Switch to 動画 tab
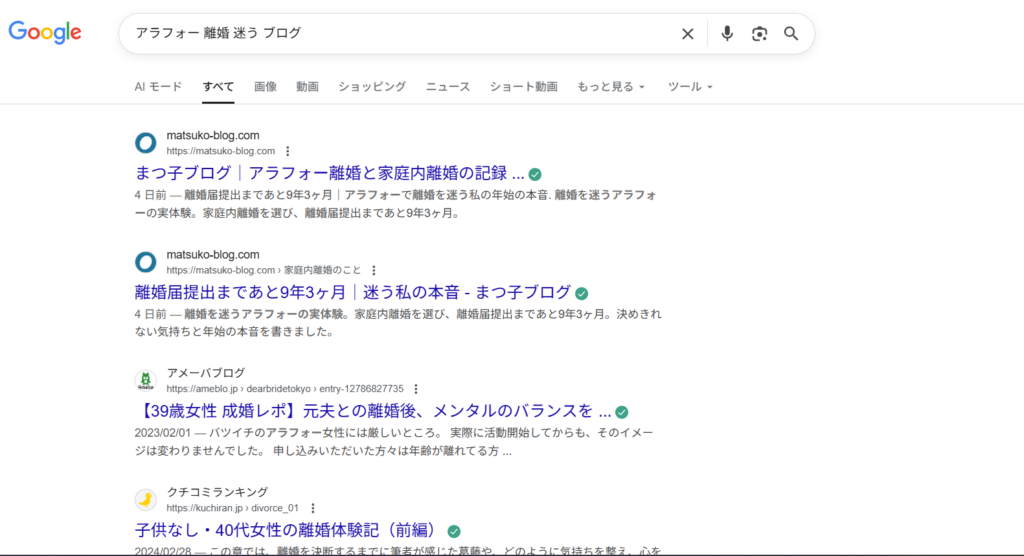The height and width of the screenshot is (556, 1024). tap(307, 86)
